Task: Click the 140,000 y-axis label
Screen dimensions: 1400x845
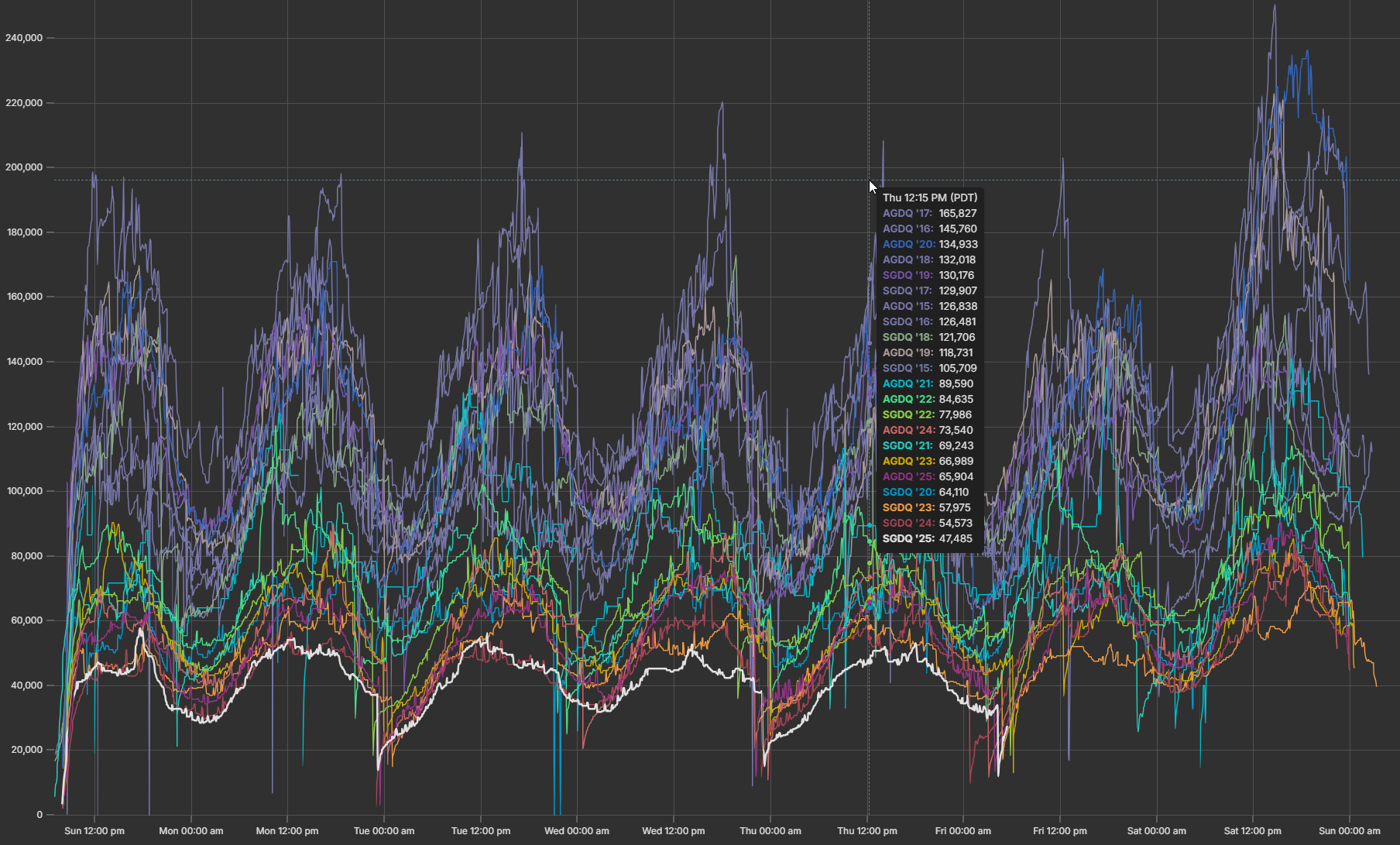Action: click(24, 361)
